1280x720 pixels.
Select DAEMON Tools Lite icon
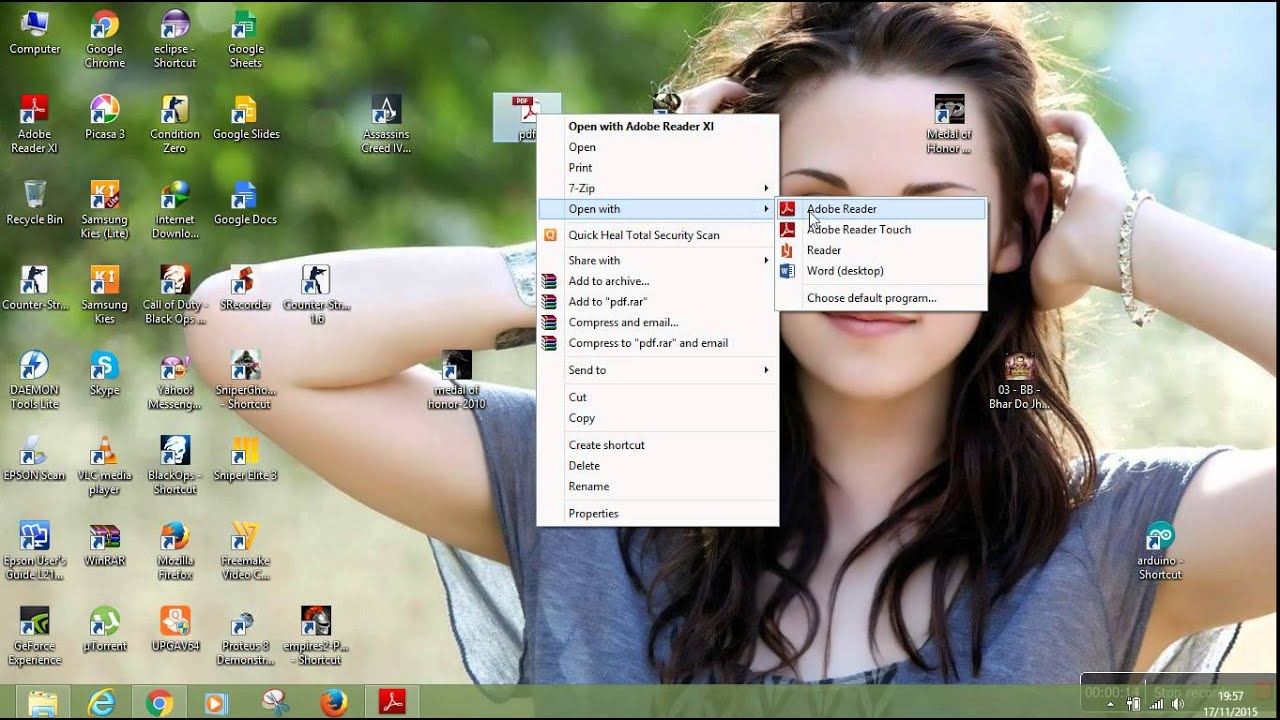point(34,380)
